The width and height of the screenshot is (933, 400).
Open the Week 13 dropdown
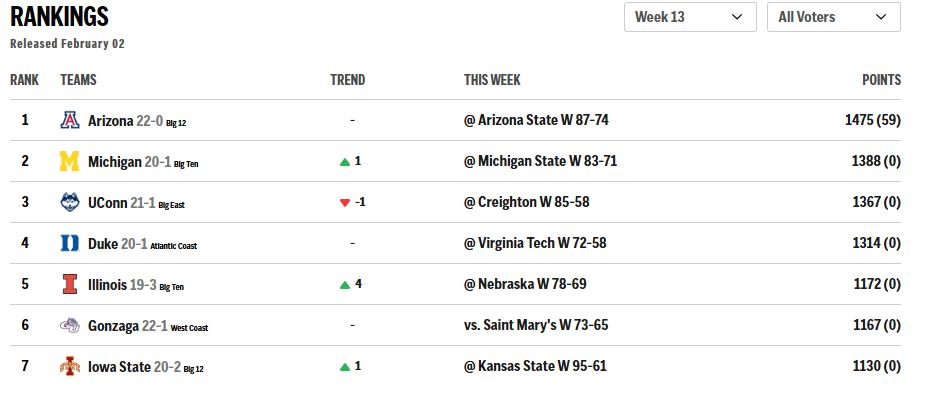[690, 17]
